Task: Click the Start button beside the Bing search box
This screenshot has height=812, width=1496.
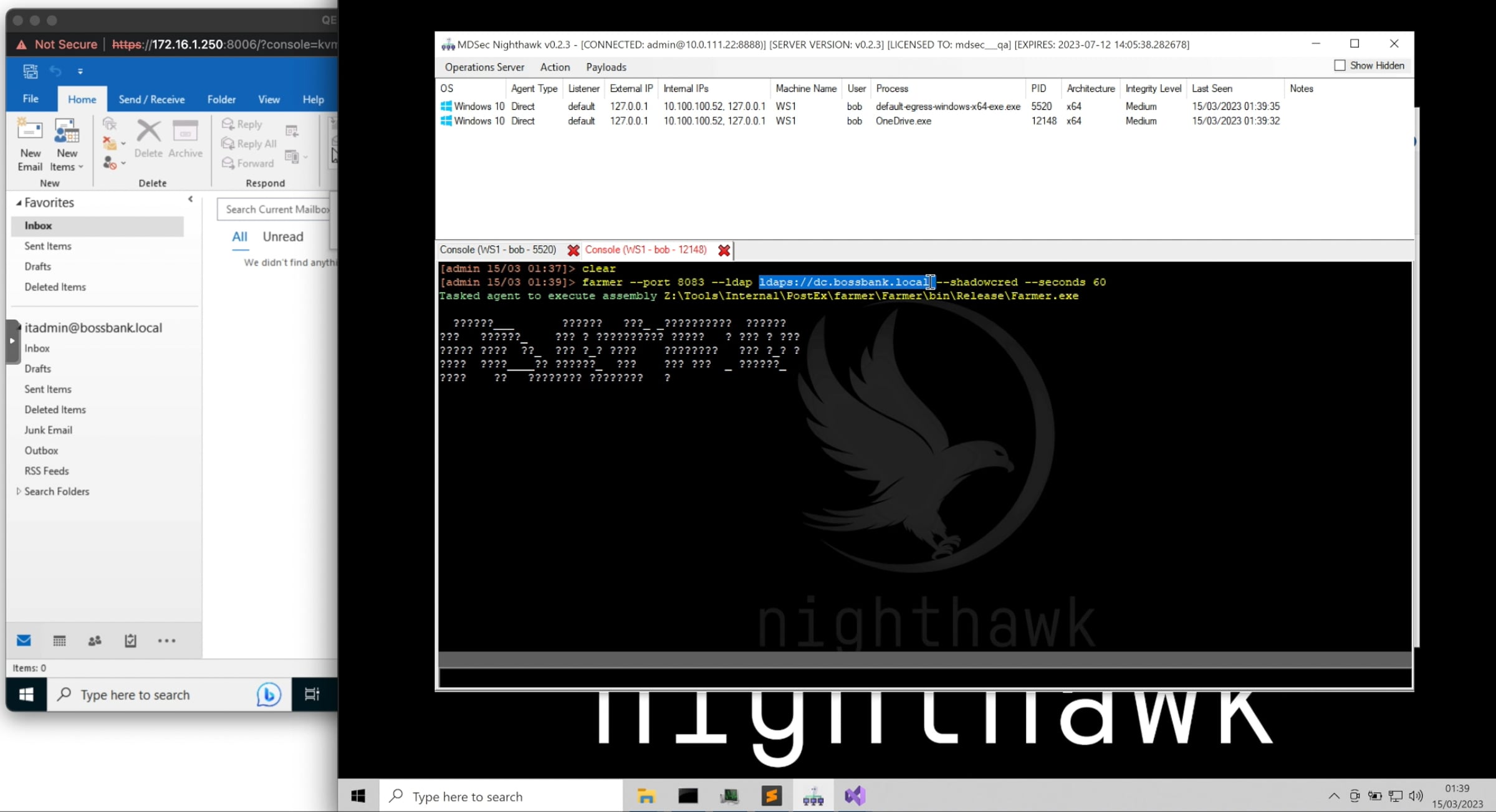Action: [26, 694]
